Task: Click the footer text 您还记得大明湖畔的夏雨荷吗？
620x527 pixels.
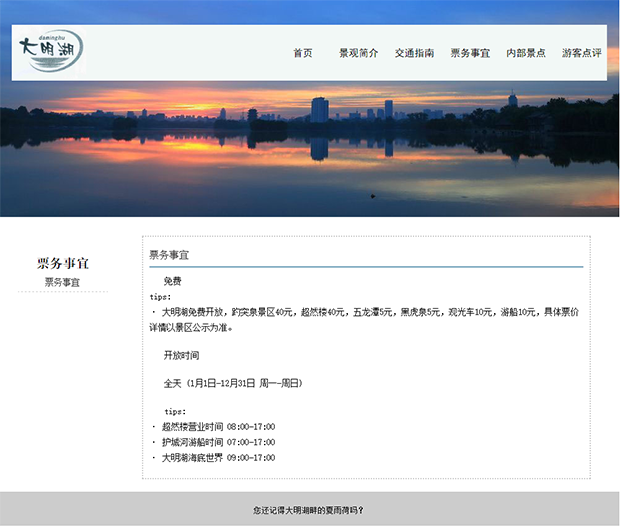Action: (x=308, y=510)
